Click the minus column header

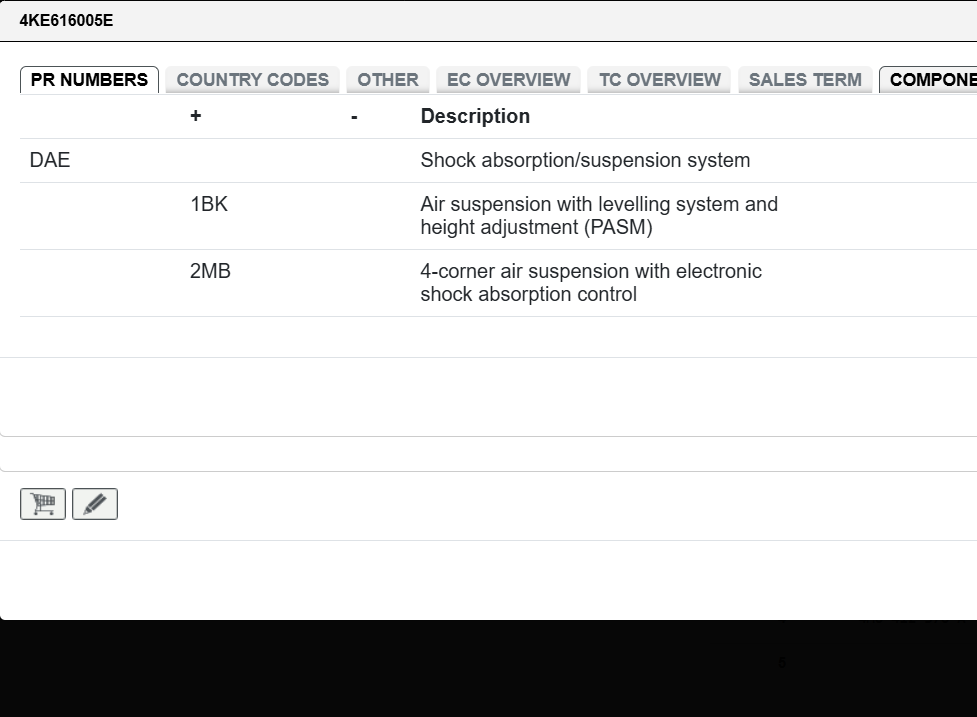(354, 117)
